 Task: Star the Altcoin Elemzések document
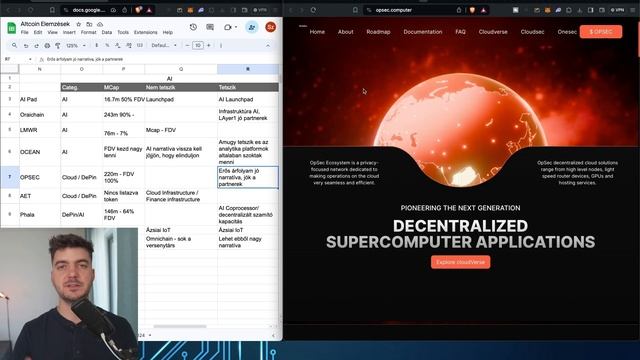(x=79, y=24)
